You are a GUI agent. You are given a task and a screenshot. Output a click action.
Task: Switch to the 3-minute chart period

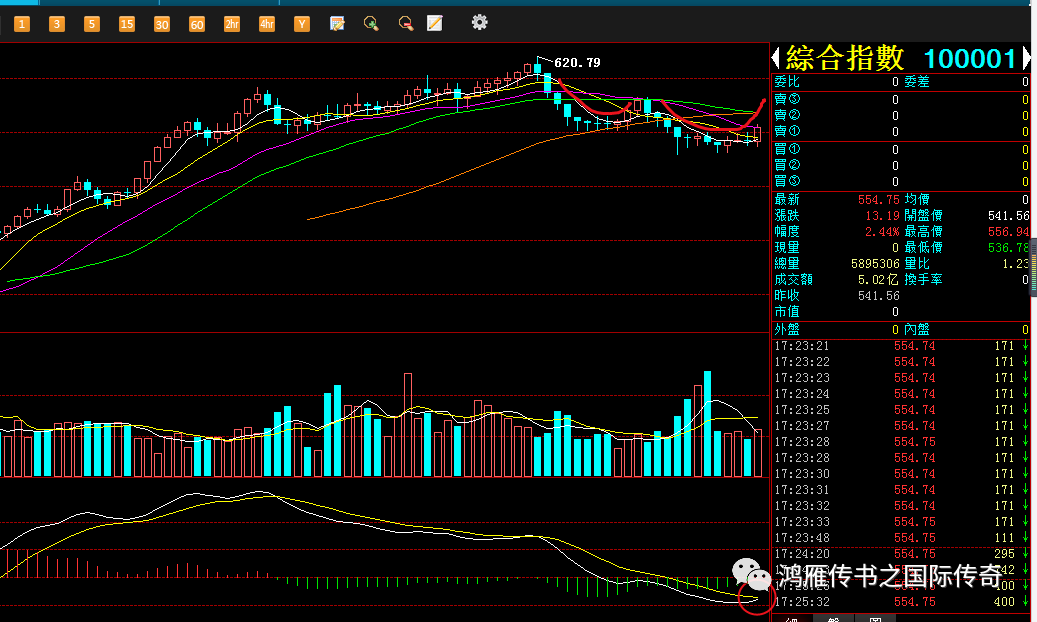(57, 24)
